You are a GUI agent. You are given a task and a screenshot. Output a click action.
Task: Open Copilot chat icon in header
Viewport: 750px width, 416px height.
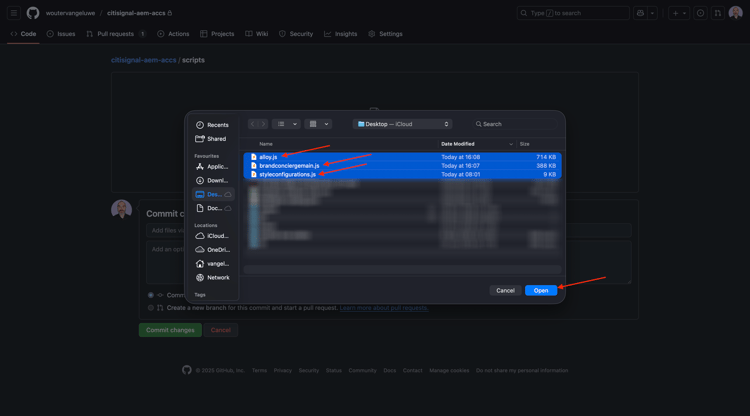click(640, 13)
